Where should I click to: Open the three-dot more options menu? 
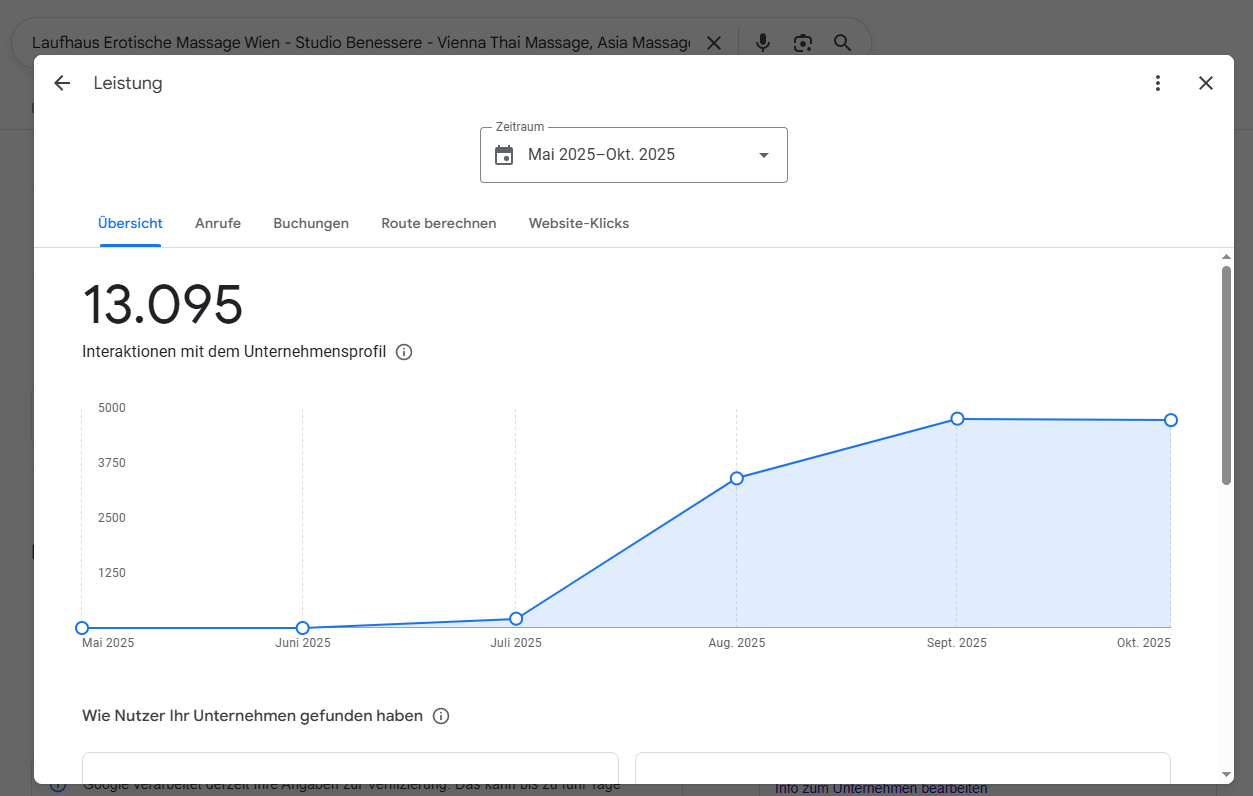(x=1158, y=83)
